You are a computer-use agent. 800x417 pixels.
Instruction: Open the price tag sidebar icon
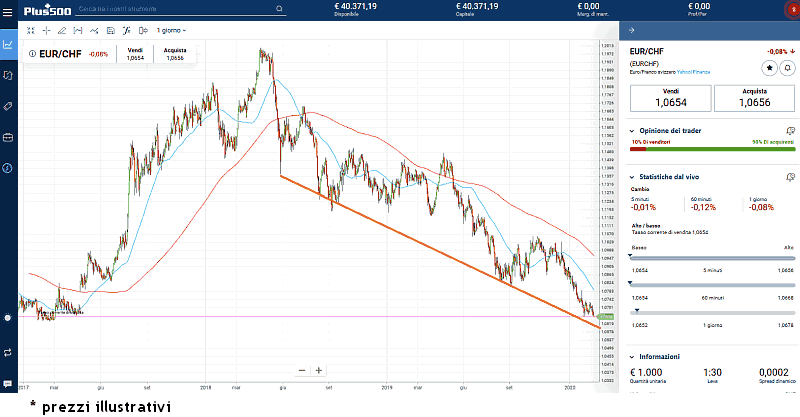(x=8, y=105)
